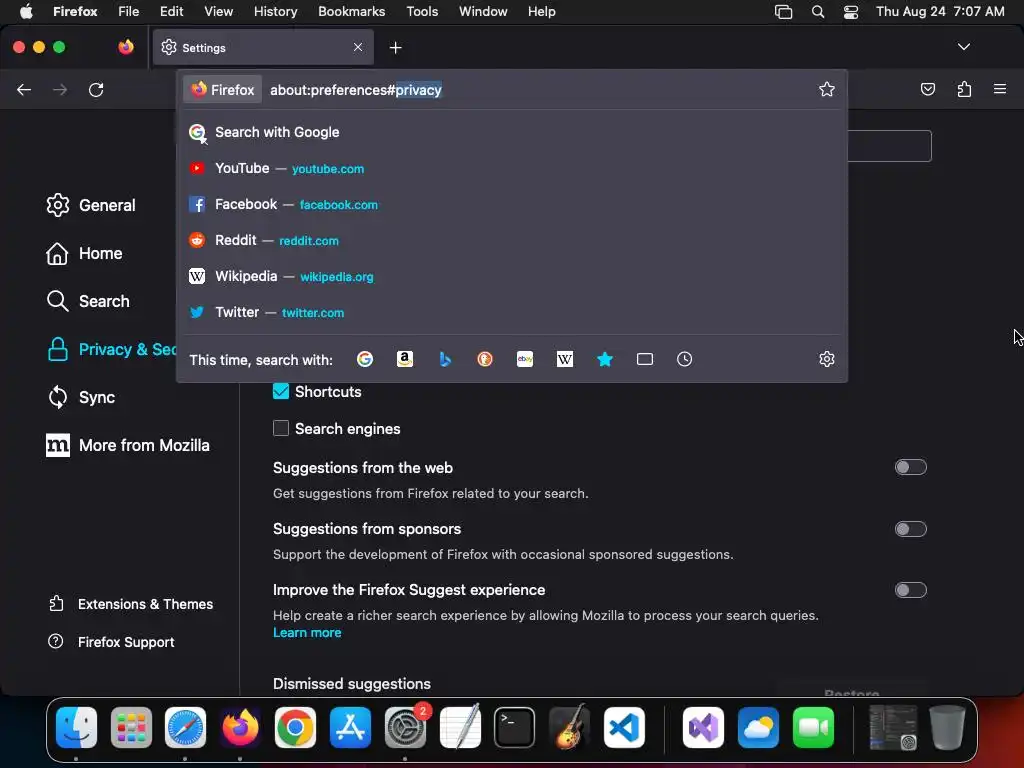Search this time with Google icon
Screen dimensions: 1024x768
[x=365, y=359]
